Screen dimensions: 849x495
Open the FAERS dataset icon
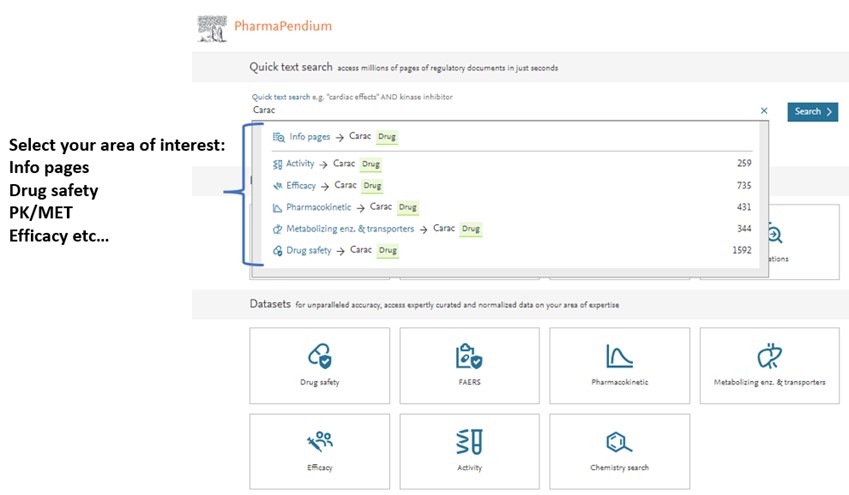469,356
